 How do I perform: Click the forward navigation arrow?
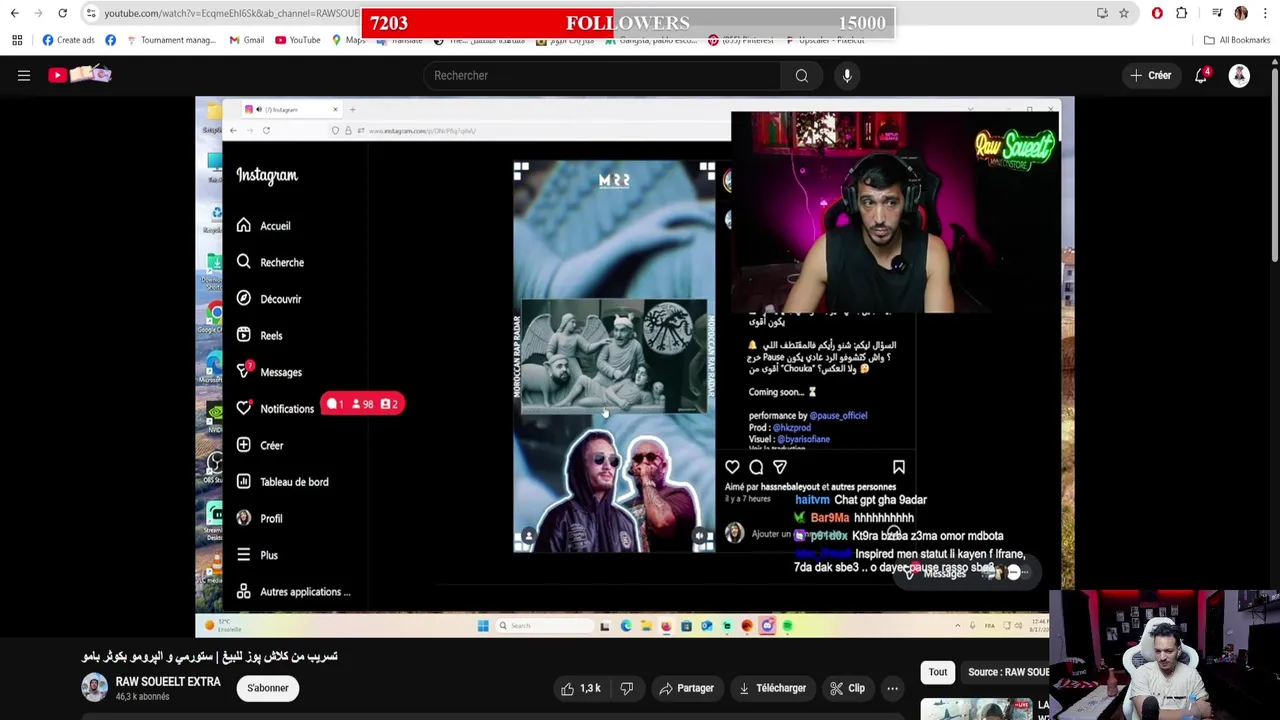tap(38, 13)
